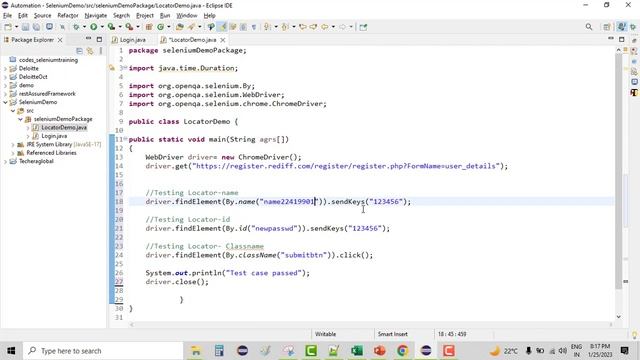Viewport: 640px width, 360px height.
Task: Select the demo project
Action: pyautogui.click(x=26, y=85)
